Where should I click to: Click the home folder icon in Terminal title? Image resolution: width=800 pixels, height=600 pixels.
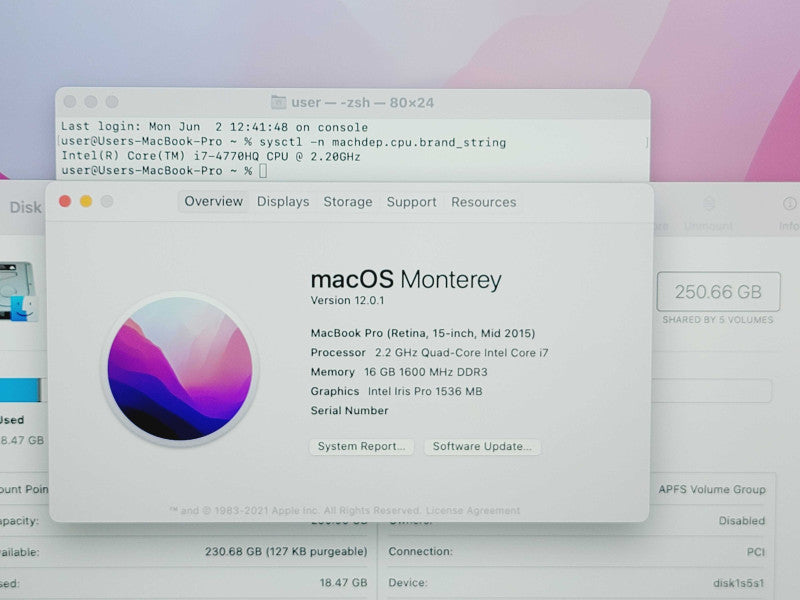[278, 102]
